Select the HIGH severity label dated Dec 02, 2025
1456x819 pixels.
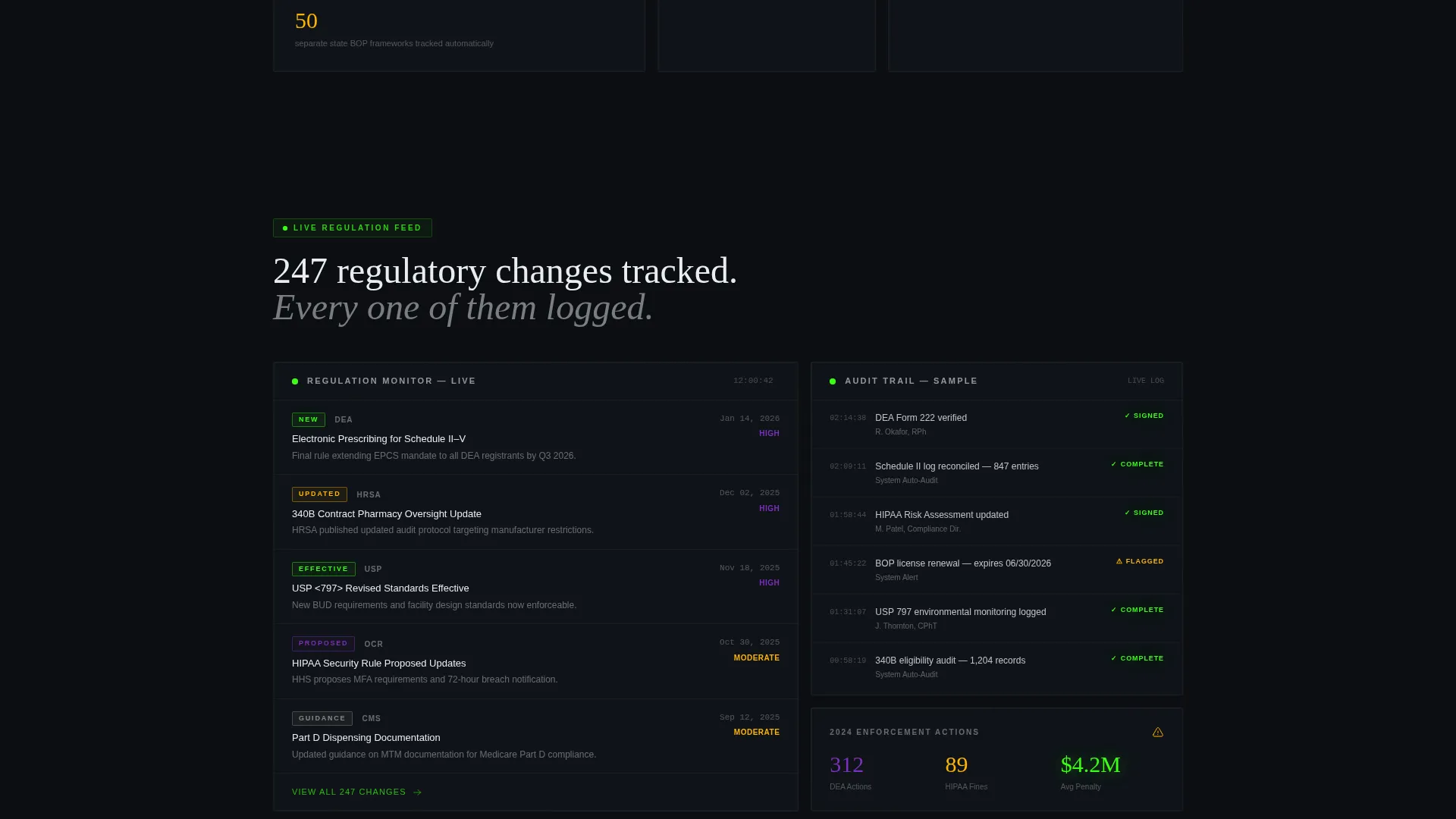(x=769, y=509)
